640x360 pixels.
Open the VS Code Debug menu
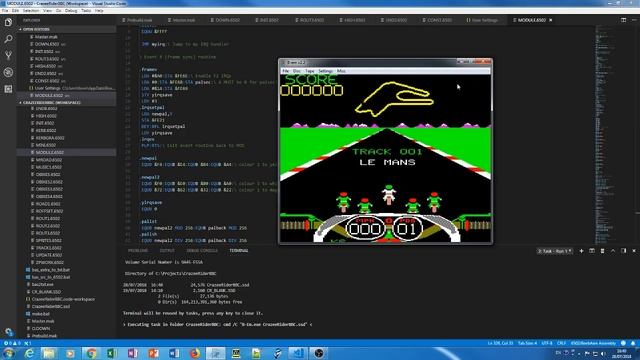(71, 11)
